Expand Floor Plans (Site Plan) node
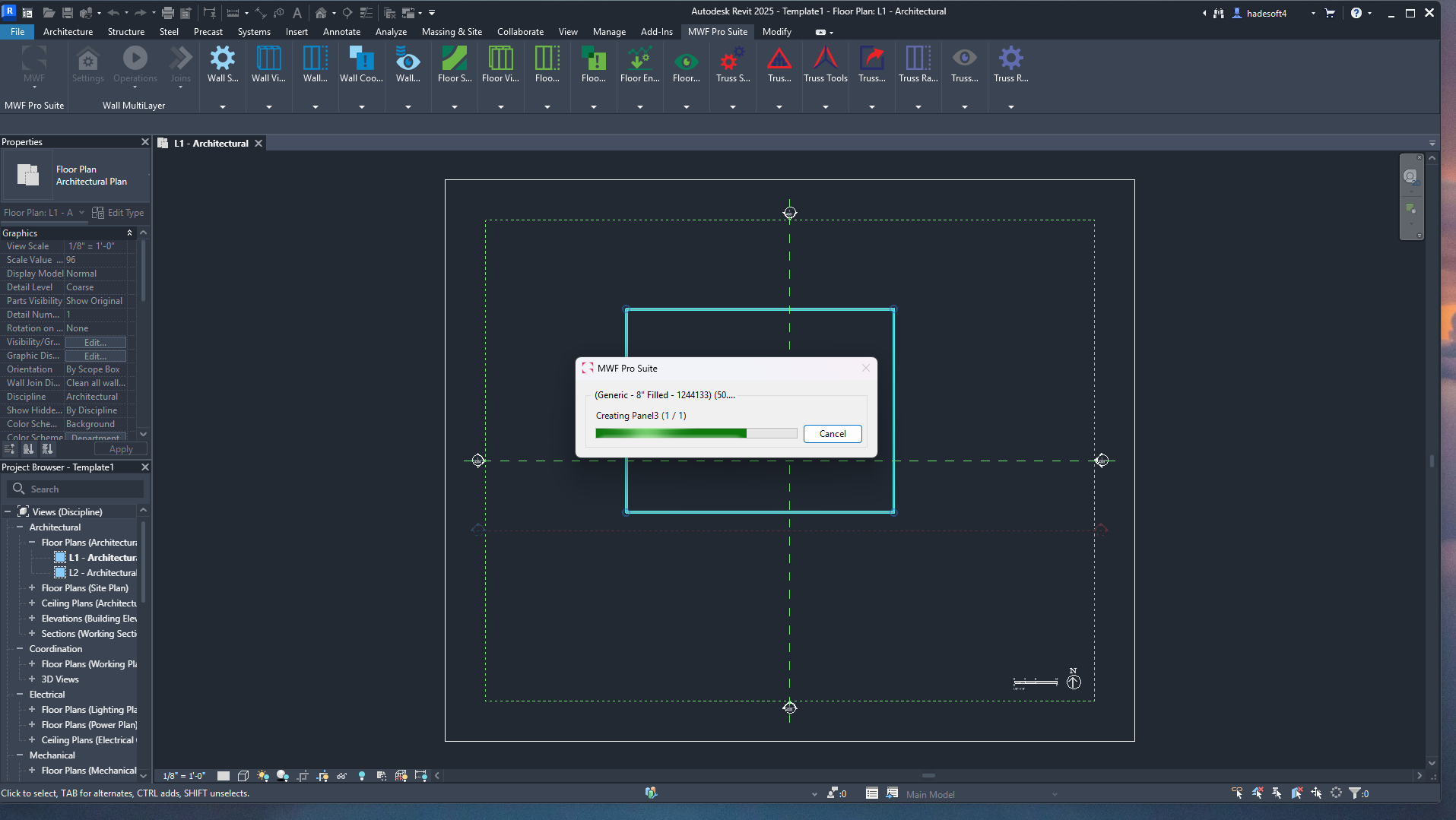 [32, 588]
